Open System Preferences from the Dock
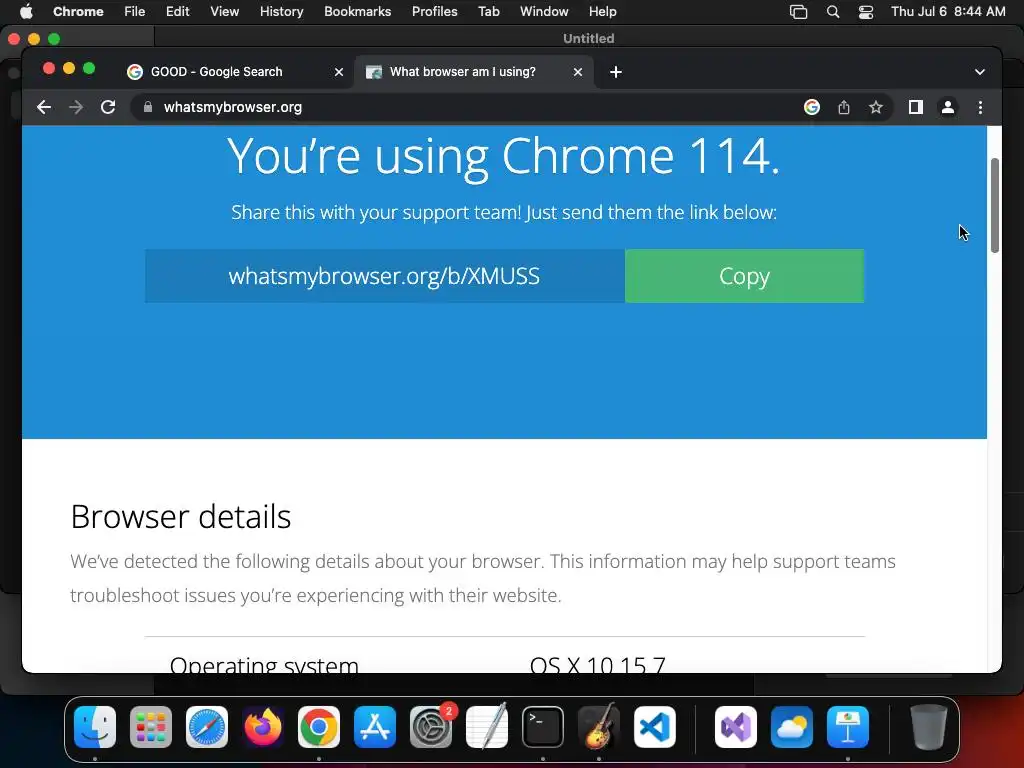The width and height of the screenshot is (1024, 768). coord(431,727)
